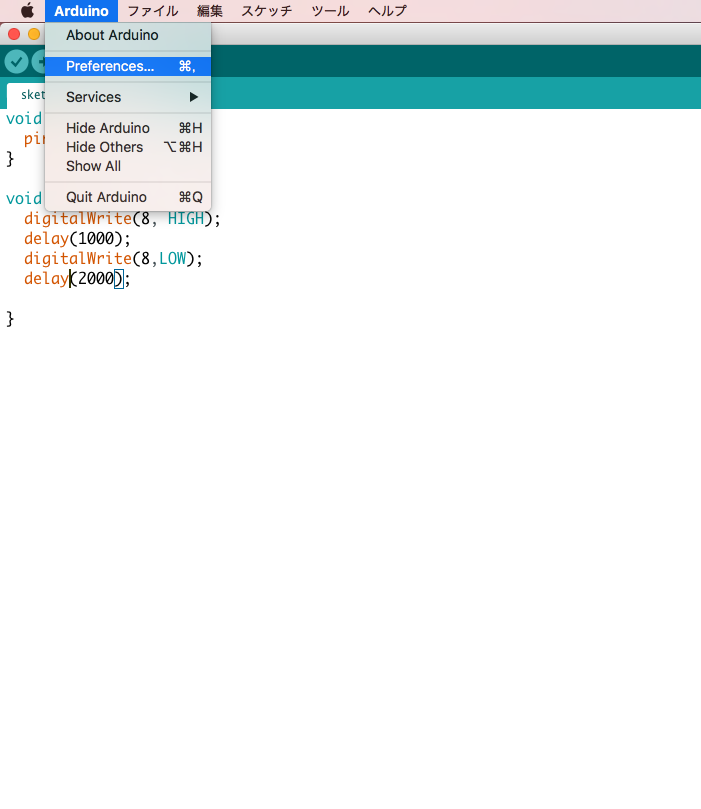Click the final closing brace line
This screenshot has width=701, height=809.
point(10,319)
